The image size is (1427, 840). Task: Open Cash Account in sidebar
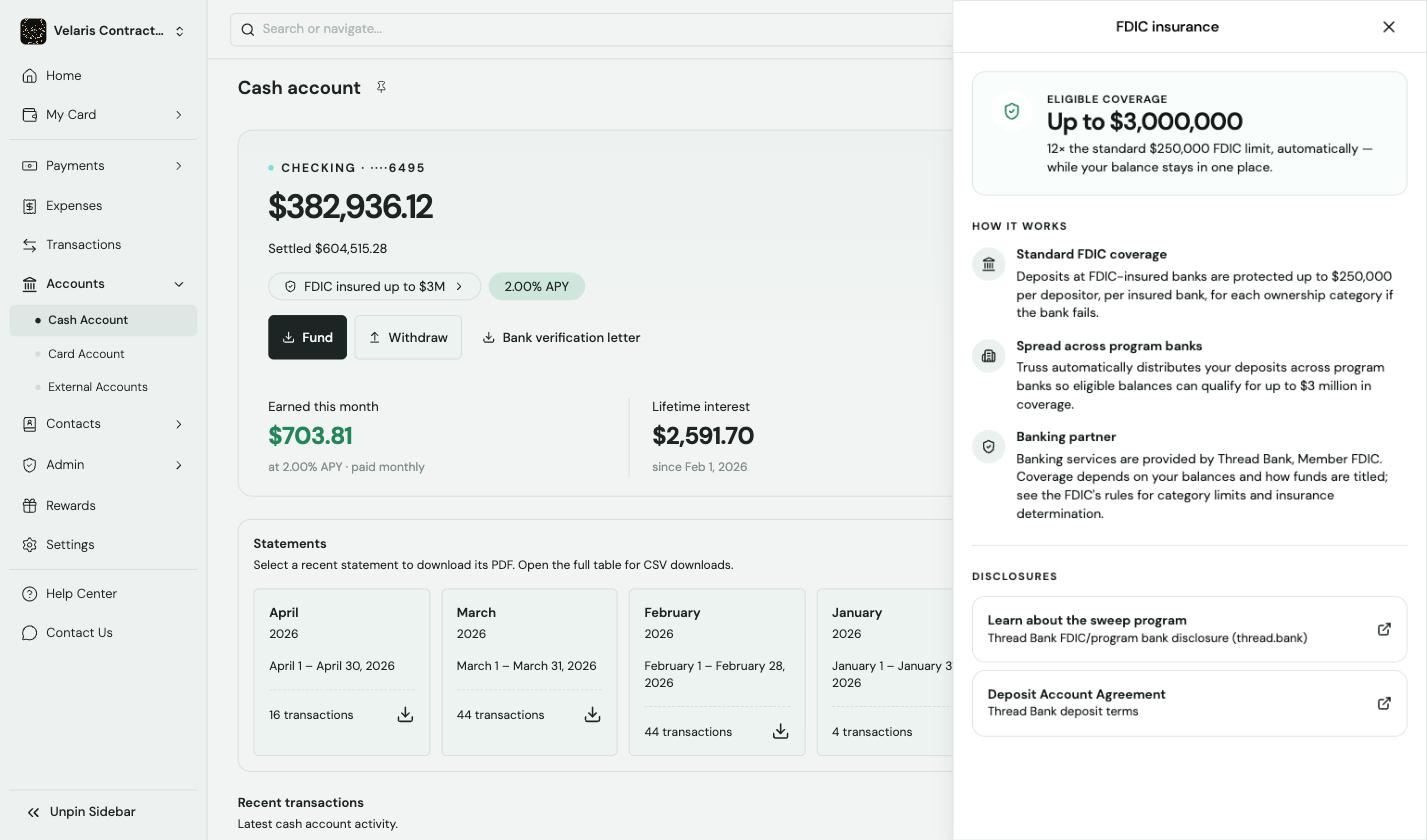coord(103,320)
